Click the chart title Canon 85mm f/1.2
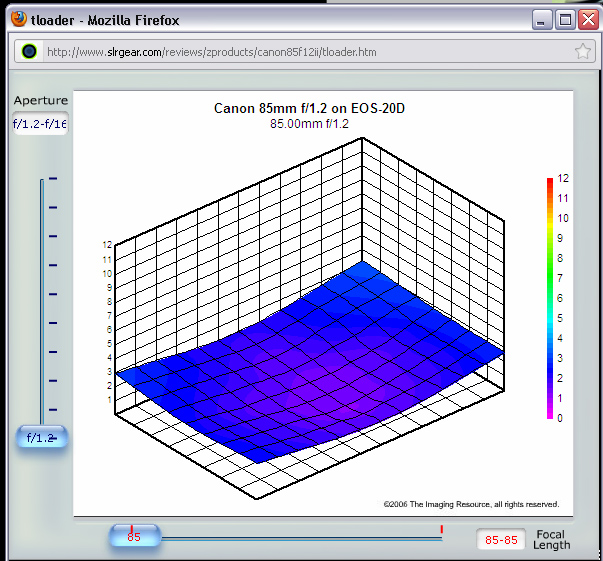The height and width of the screenshot is (561, 603). click(309, 108)
